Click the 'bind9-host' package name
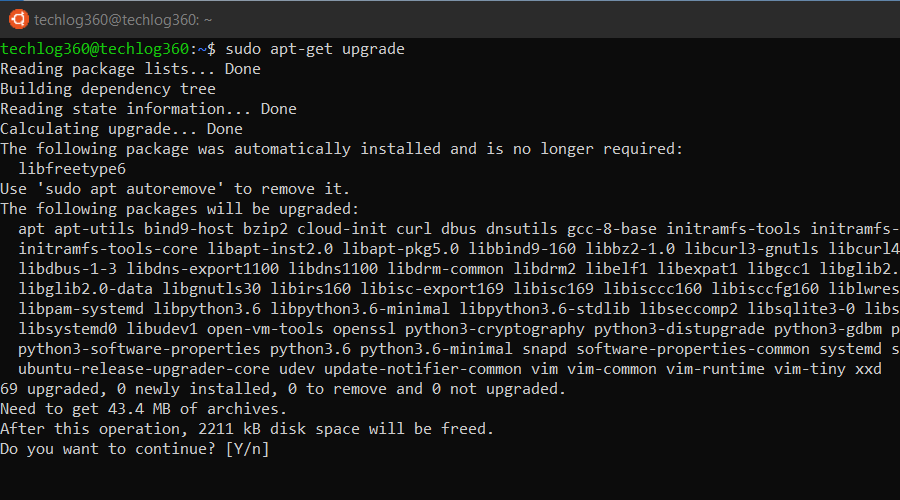Screen dimensions: 900x500 189,229
